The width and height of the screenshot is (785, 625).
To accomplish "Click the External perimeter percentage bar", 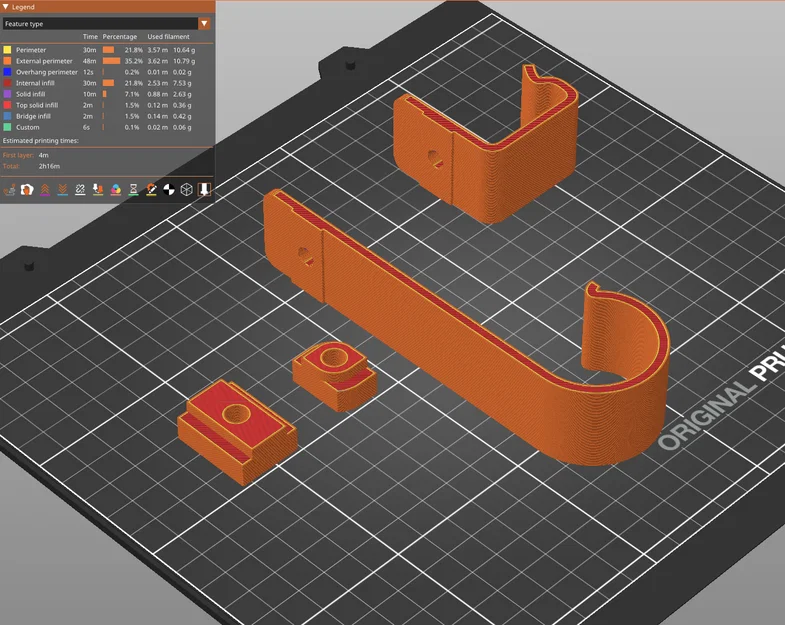I will [112, 61].
